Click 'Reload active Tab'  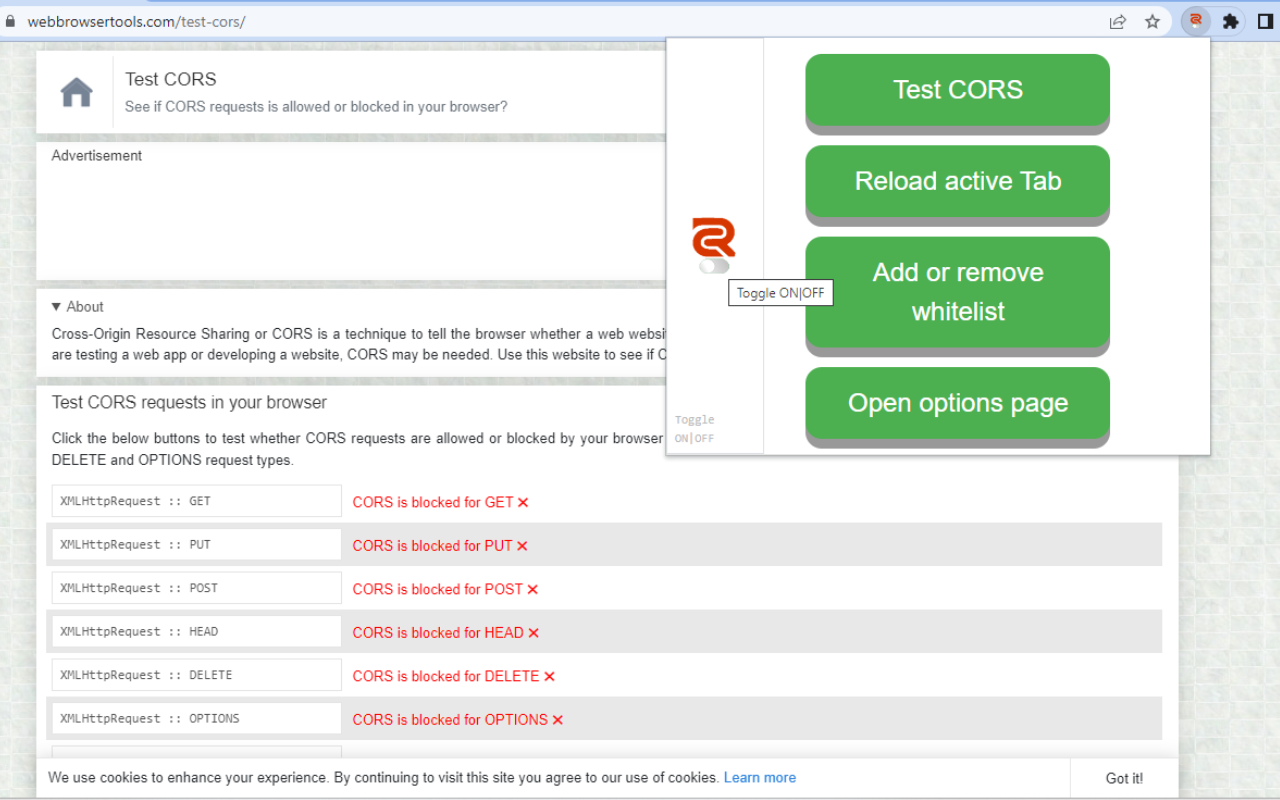956,181
